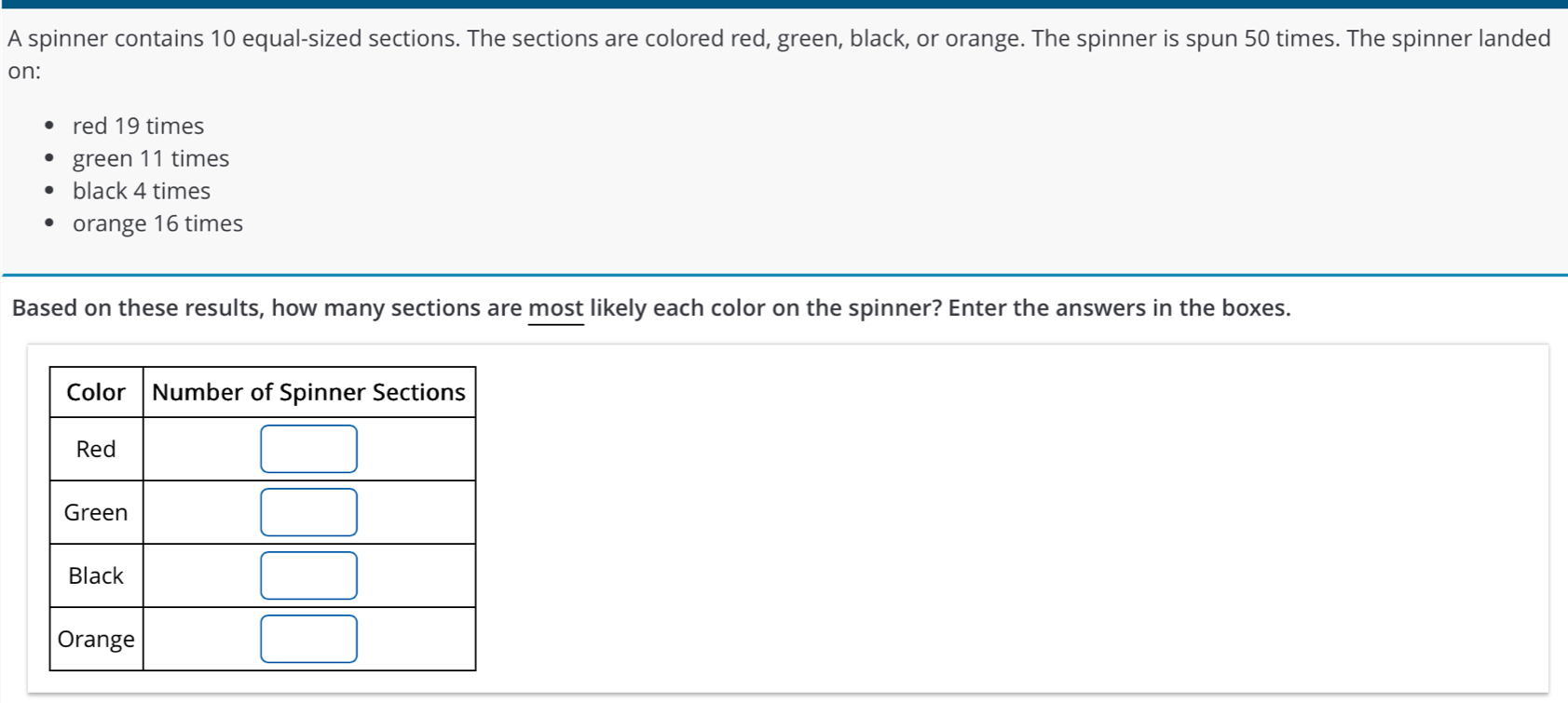Click the 'red 19 times' bullet item
Viewport: 1568px width, 703px height.
tap(138, 126)
